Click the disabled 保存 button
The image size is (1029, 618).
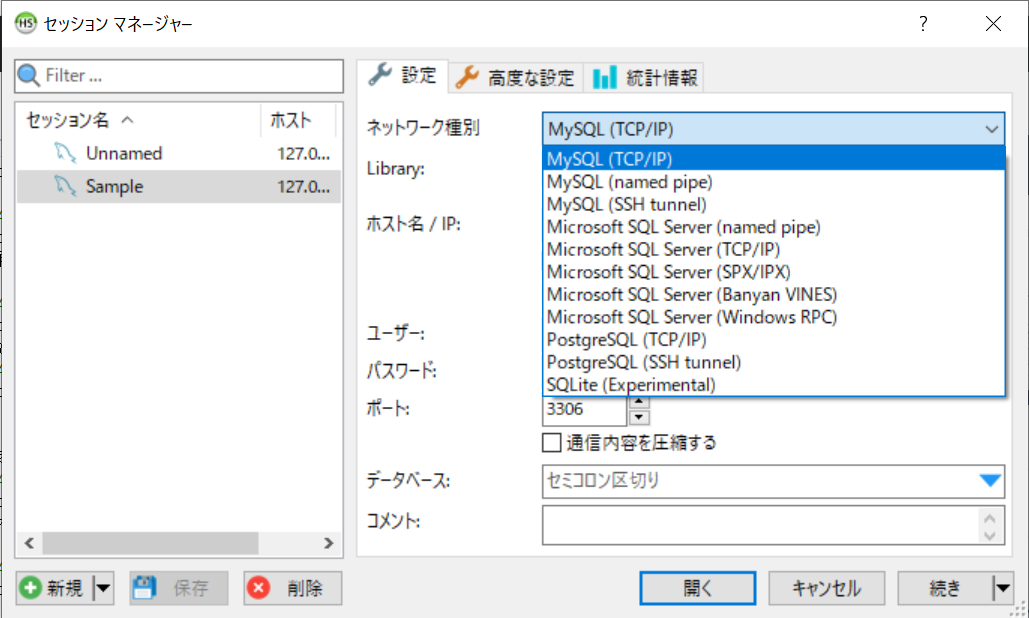pos(178,588)
